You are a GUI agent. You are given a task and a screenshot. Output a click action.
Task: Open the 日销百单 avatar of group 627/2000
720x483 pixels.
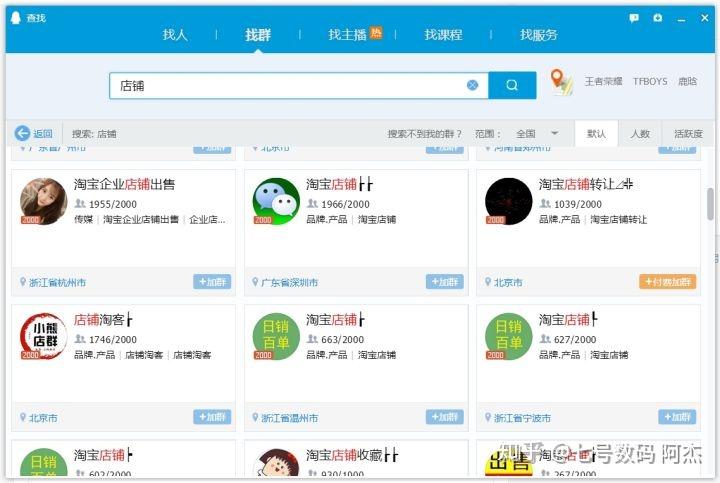(x=509, y=337)
